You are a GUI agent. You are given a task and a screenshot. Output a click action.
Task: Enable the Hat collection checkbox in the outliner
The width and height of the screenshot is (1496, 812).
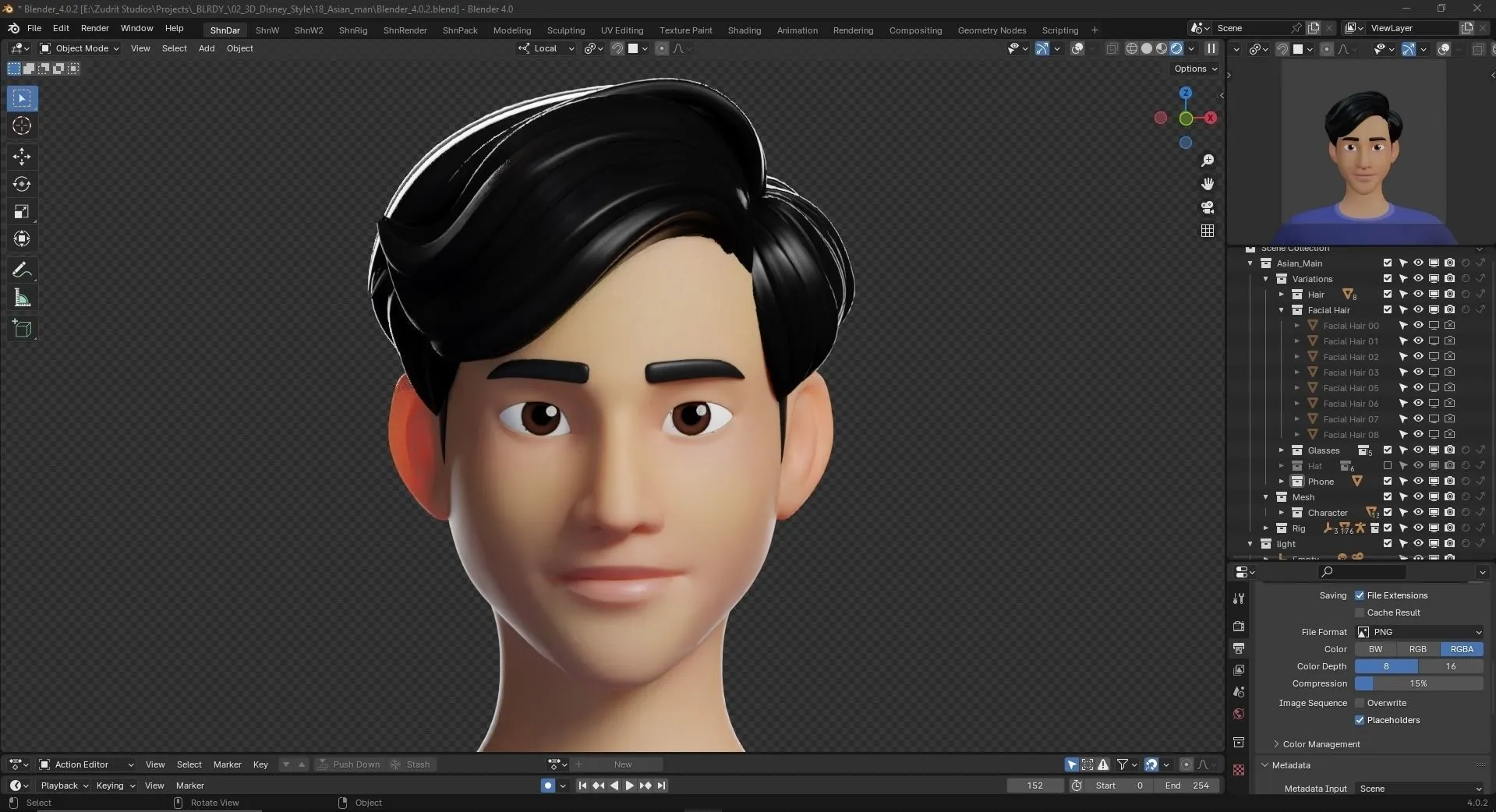(1388, 466)
